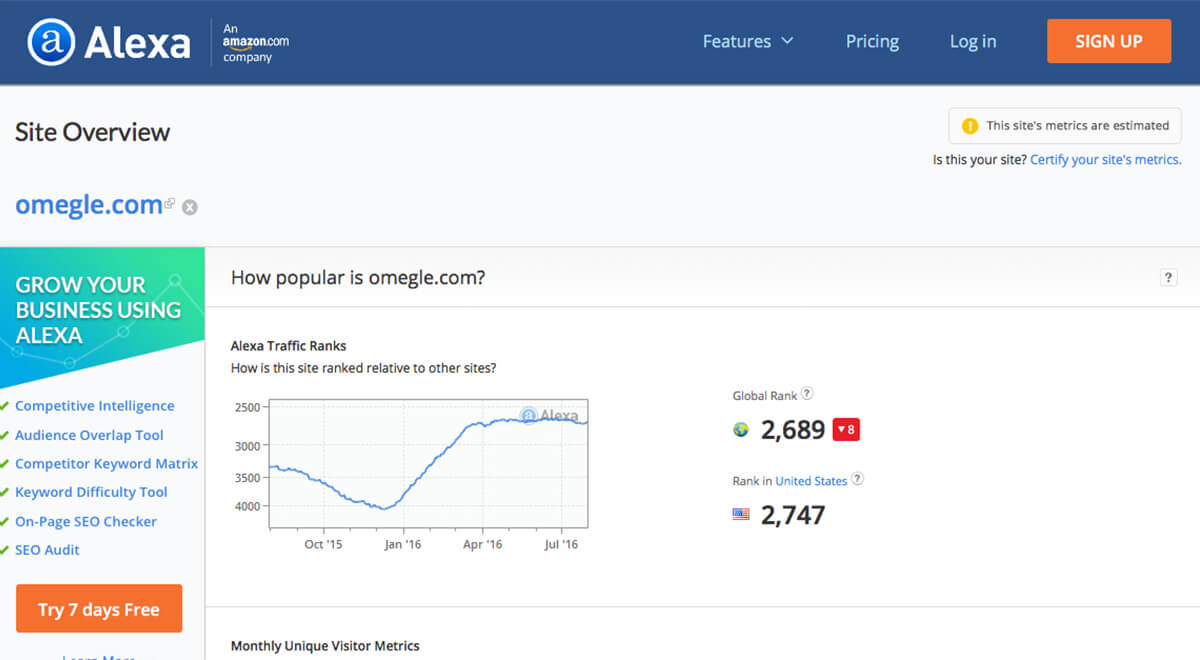This screenshot has width=1200, height=660.
Task: Open the omegle.com site link
Action: click(x=89, y=205)
